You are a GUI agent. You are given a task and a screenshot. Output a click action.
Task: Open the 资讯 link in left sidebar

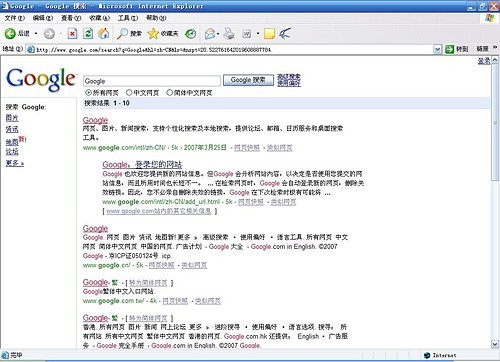tap(12, 129)
